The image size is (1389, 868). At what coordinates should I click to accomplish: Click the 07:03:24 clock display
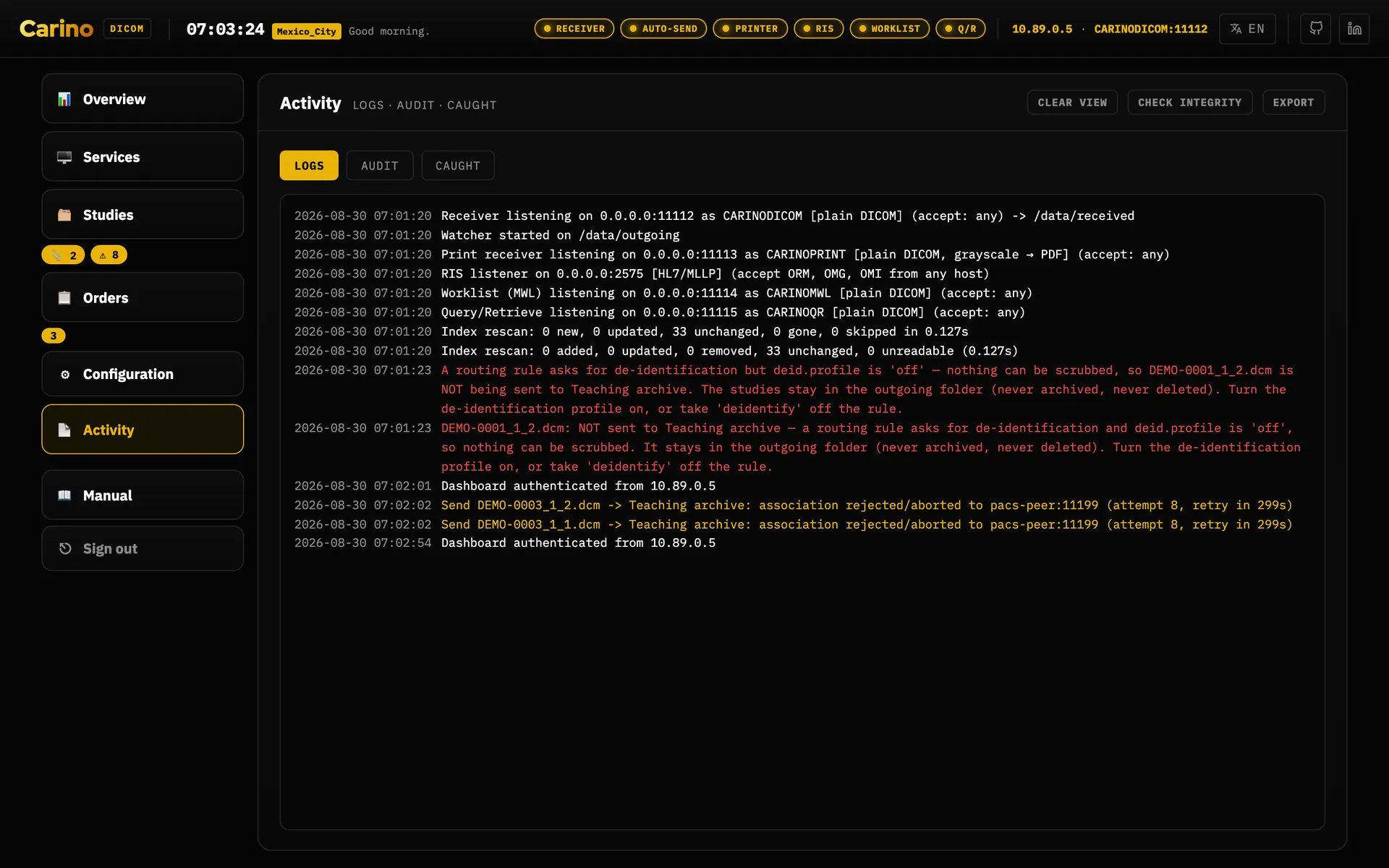[x=225, y=29]
